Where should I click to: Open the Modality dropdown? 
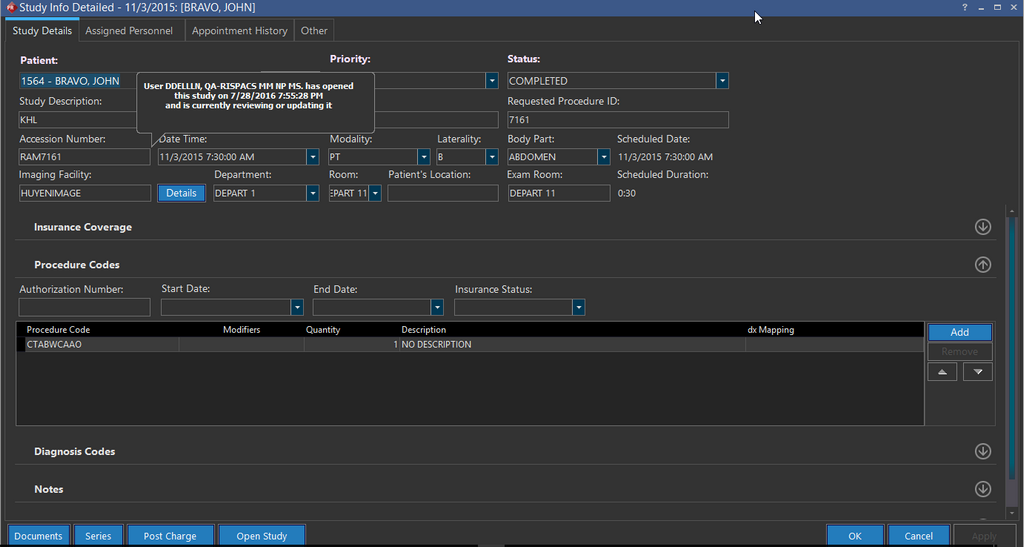coord(424,157)
